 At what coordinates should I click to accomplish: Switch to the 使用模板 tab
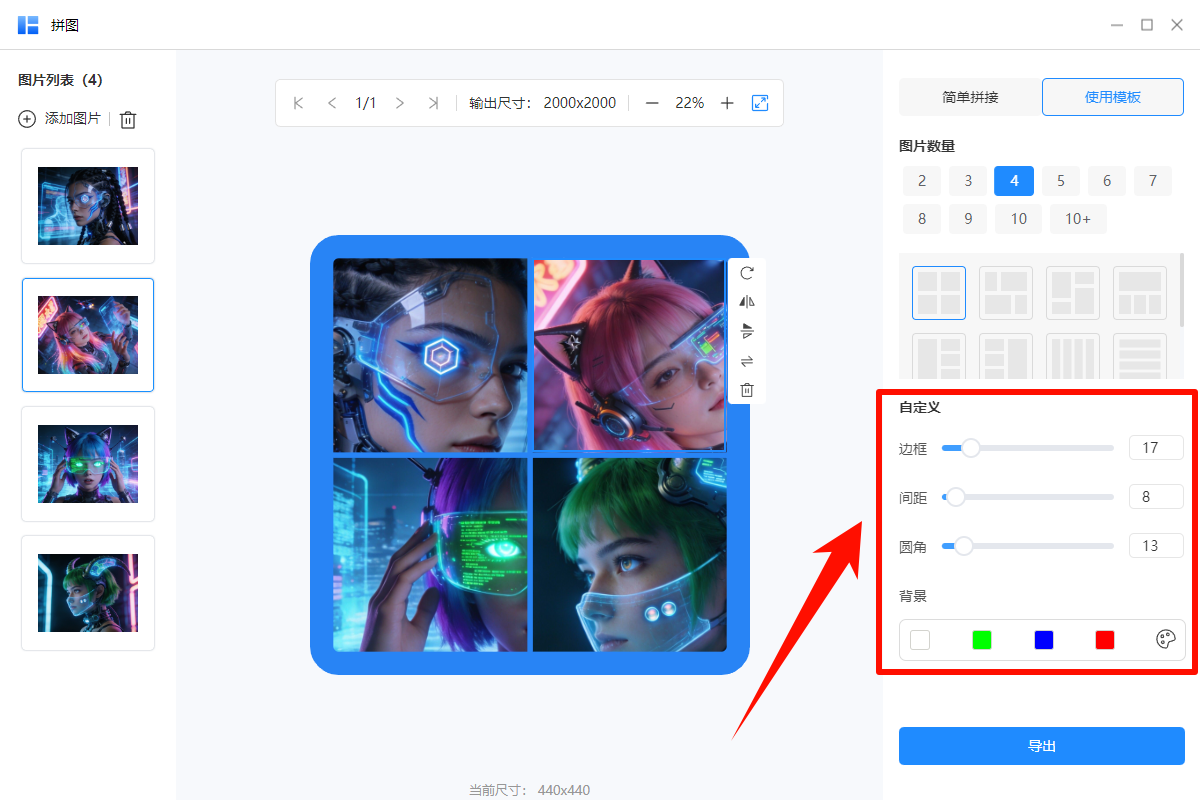pyautogui.click(x=1112, y=96)
